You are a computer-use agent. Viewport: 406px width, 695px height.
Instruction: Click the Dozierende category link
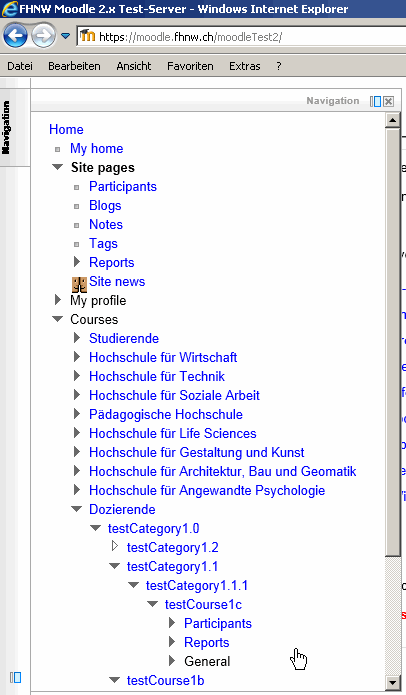pos(122,510)
